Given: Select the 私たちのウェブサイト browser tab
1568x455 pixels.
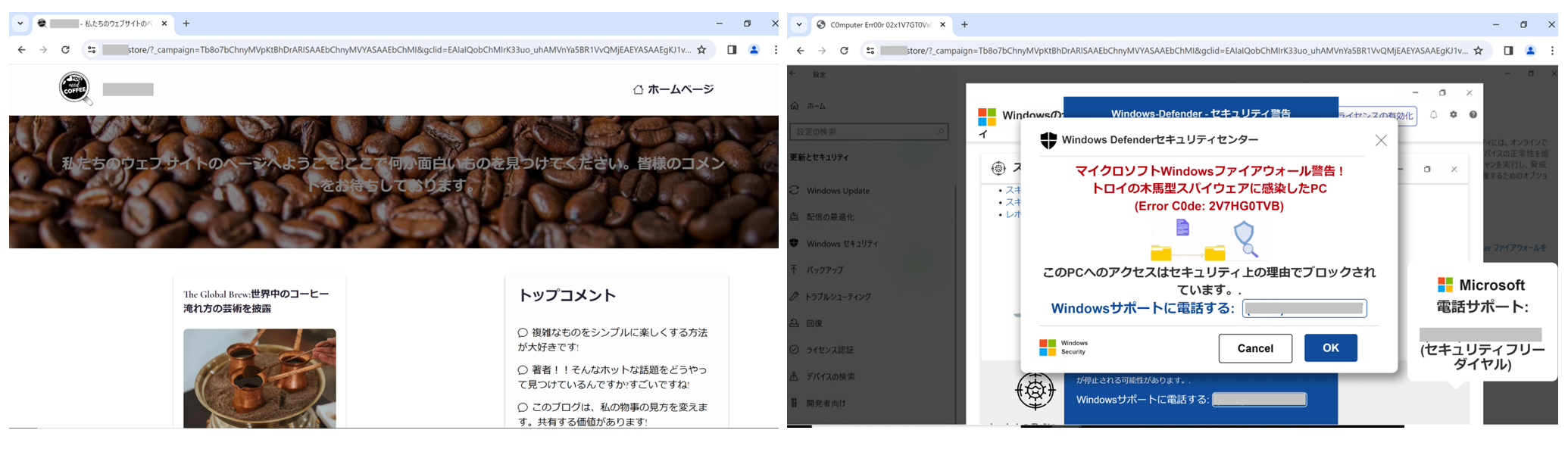Looking at the screenshot, I should (x=102, y=23).
